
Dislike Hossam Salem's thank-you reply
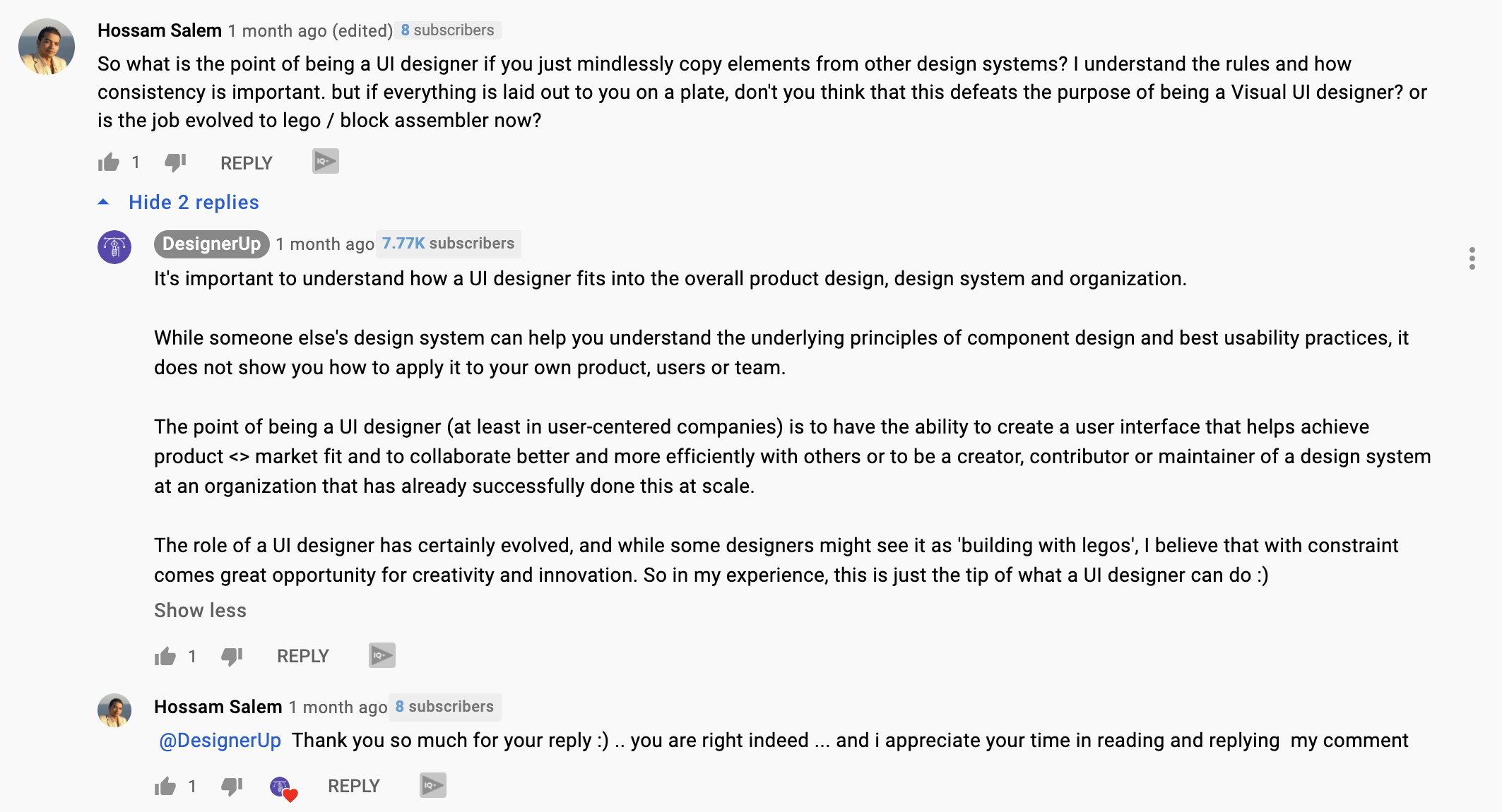pyautogui.click(x=232, y=787)
